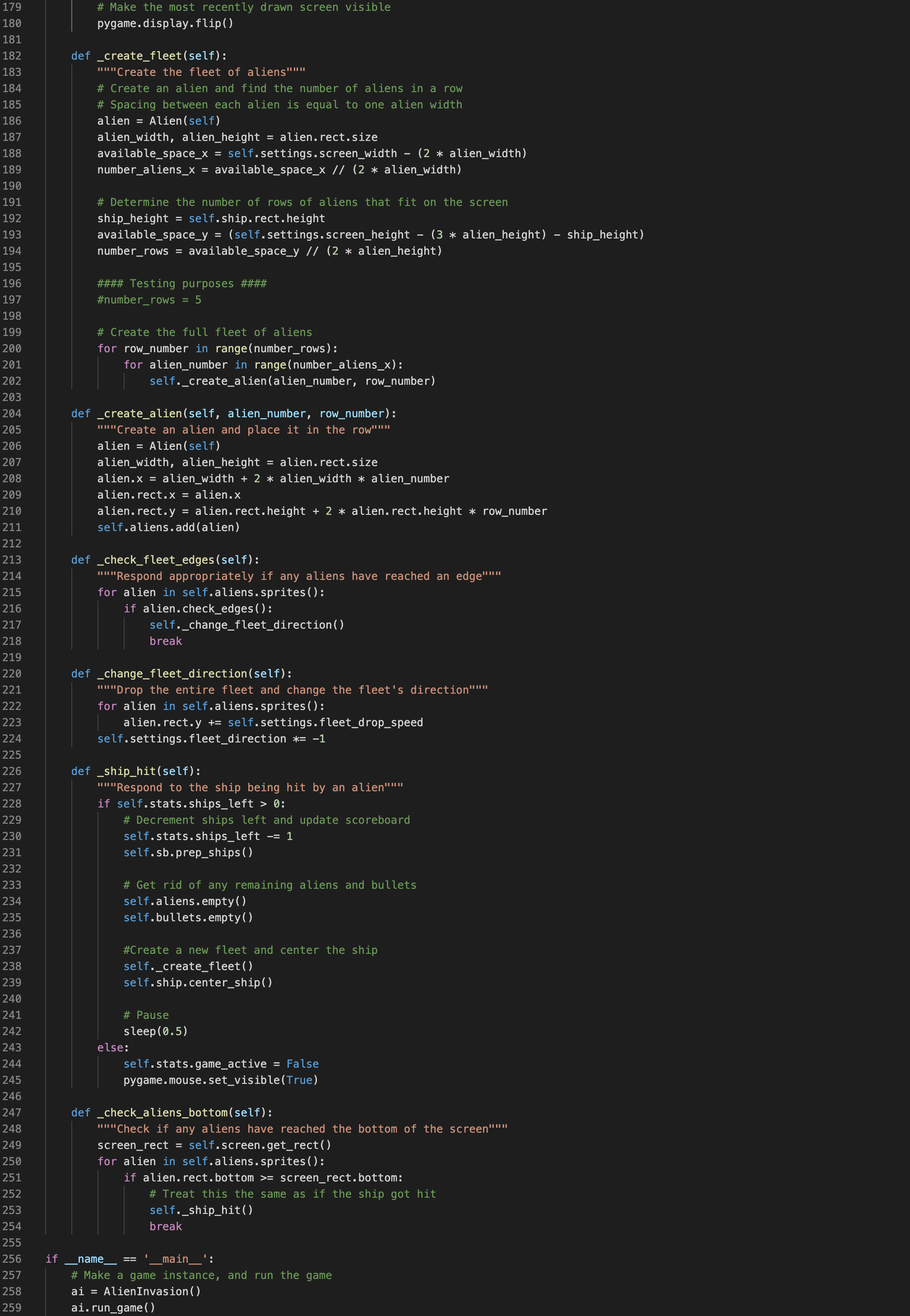
Task: Click 'self.stats.game_active = False' line
Action: [221, 1064]
